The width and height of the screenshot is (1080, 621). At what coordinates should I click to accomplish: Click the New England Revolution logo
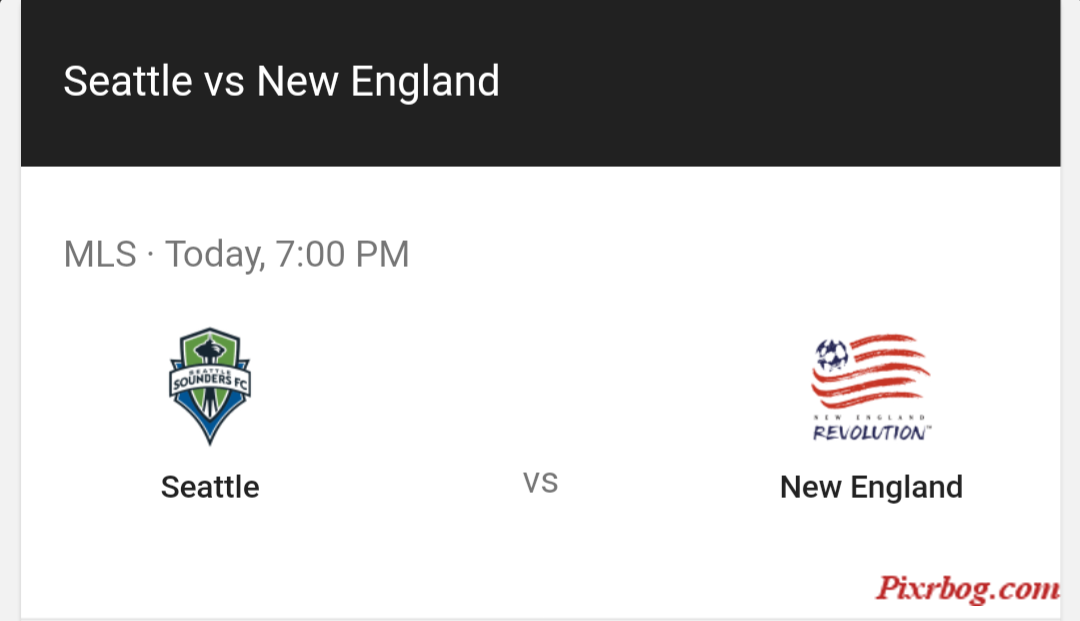click(x=871, y=388)
